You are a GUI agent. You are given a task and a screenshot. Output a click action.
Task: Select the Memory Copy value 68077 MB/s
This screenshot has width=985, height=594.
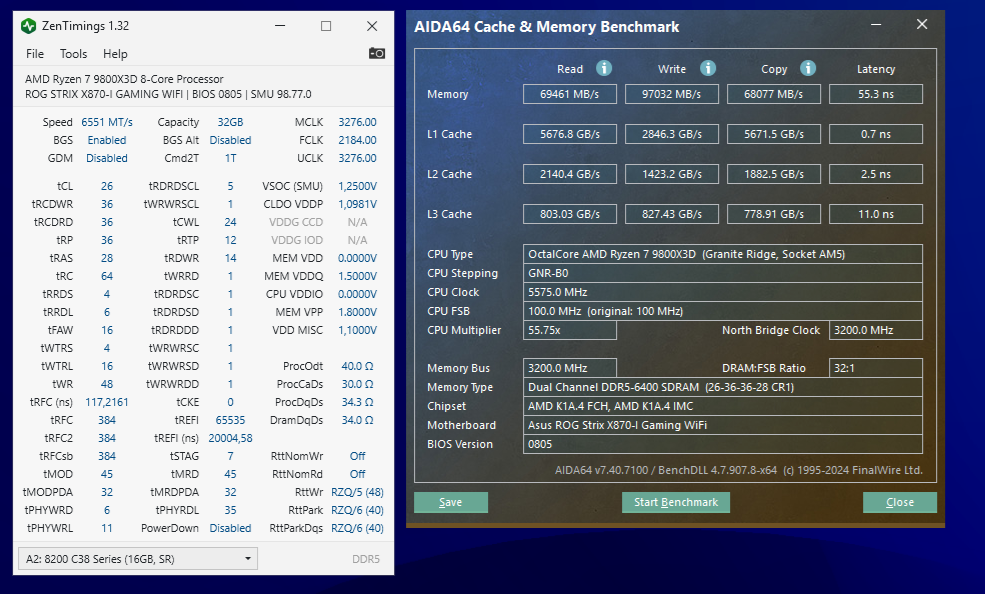pos(773,94)
